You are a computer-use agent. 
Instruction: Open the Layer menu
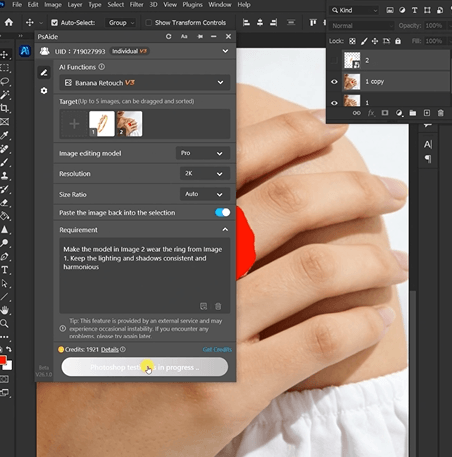[75, 5]
